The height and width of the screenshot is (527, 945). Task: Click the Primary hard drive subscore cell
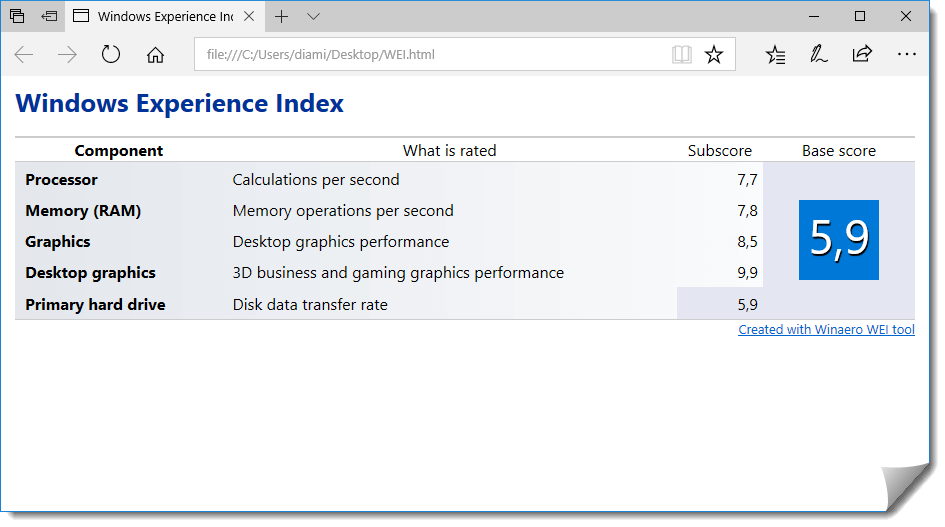click(x=720, y=304)
